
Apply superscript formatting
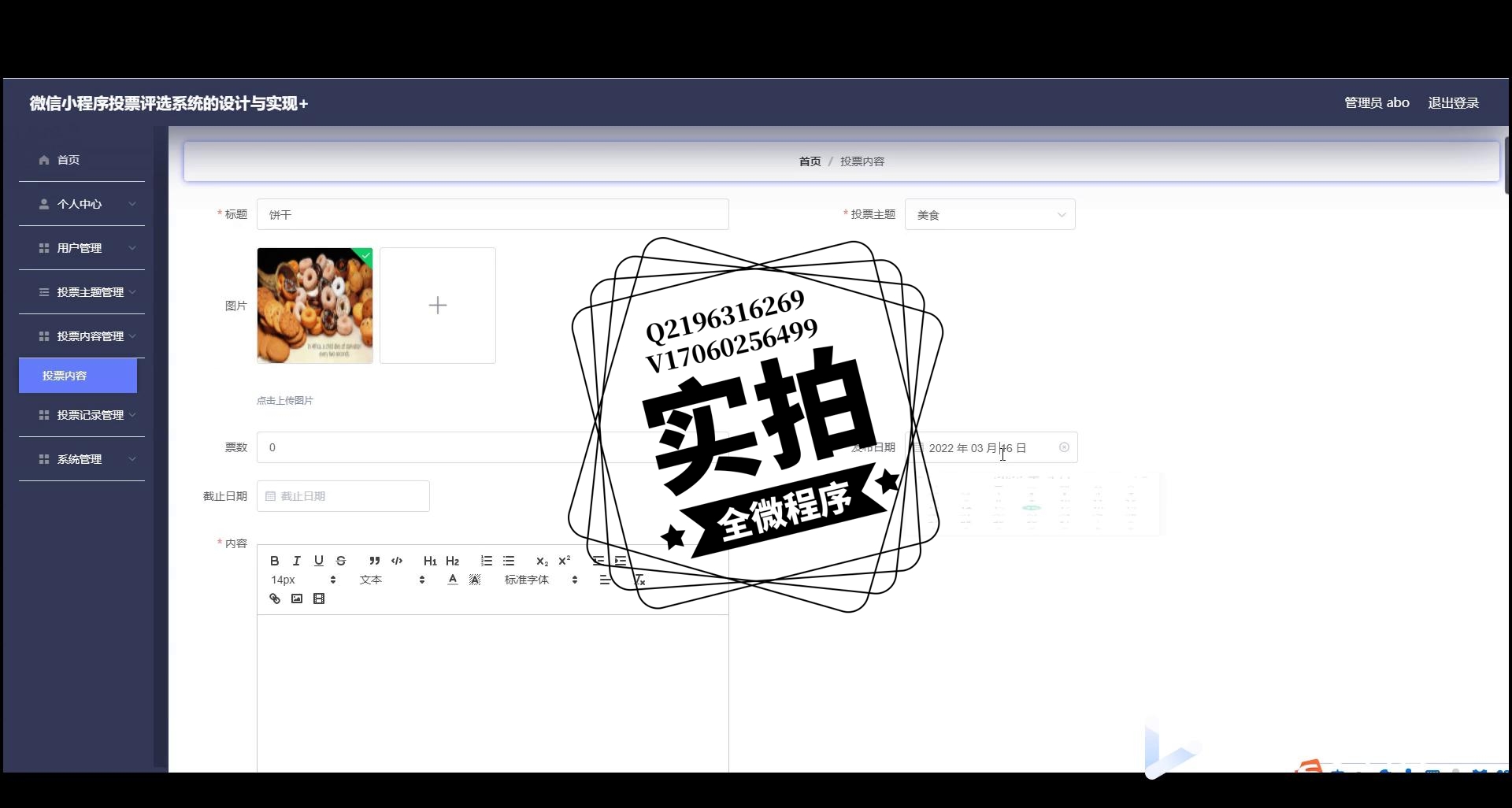click(564, 561)
